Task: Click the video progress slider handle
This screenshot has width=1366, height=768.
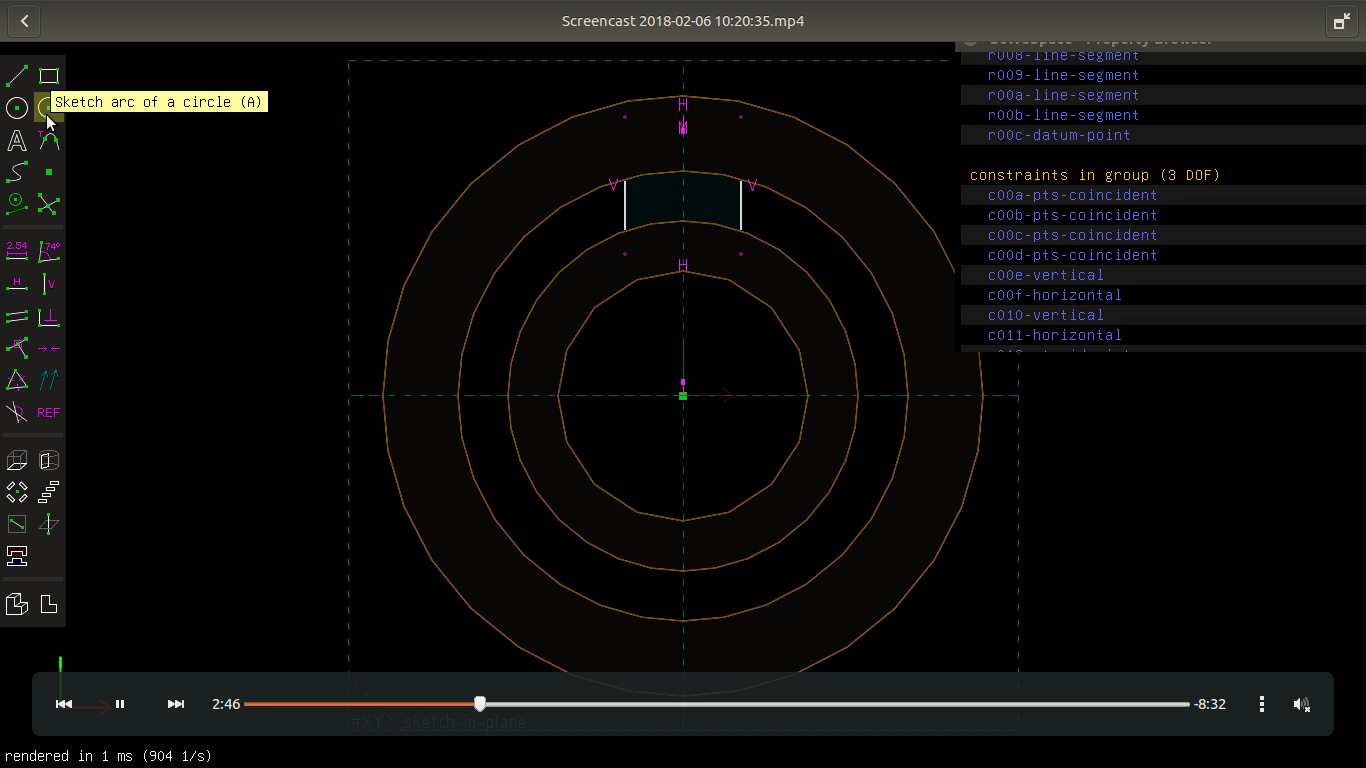Action: [x=480, y=704]
